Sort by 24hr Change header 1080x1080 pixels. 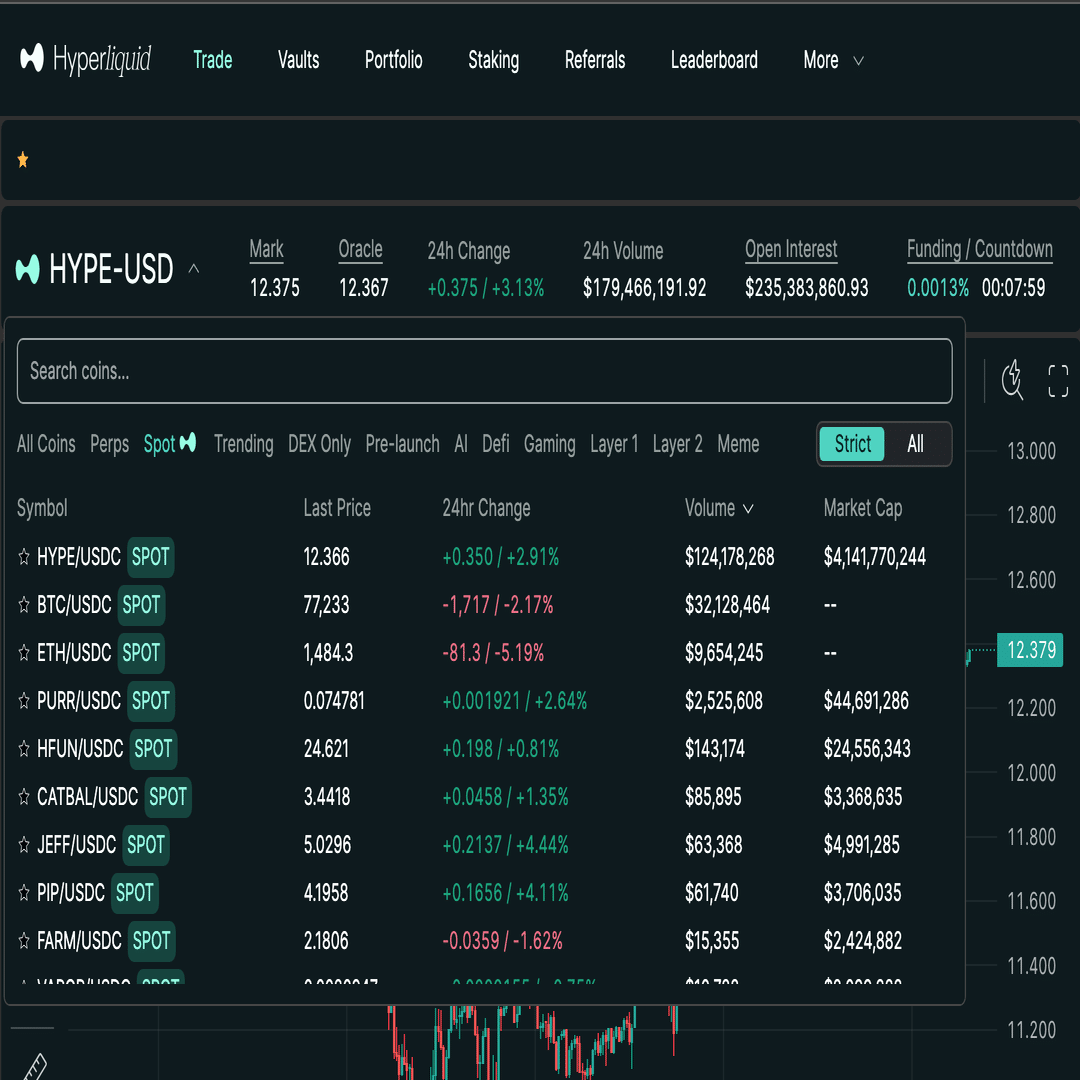tap(486, 508)
